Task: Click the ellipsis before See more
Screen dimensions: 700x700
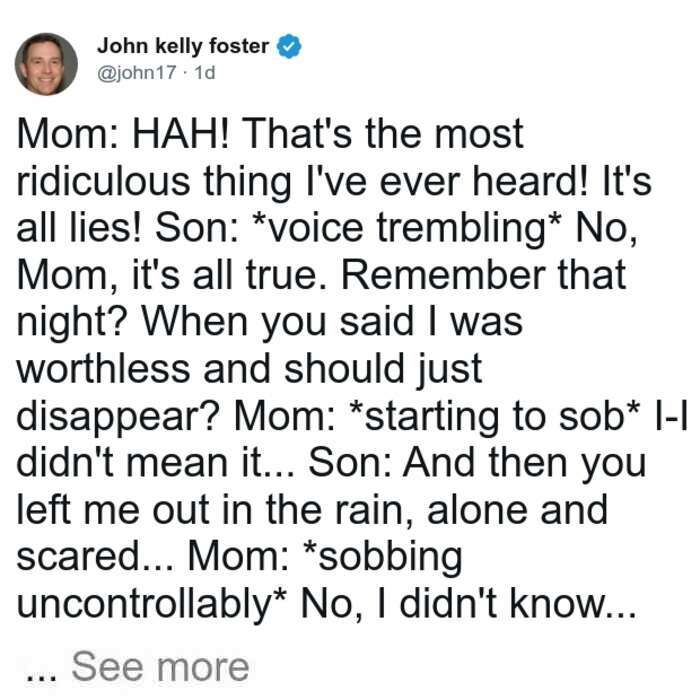Action: [42, 675]
